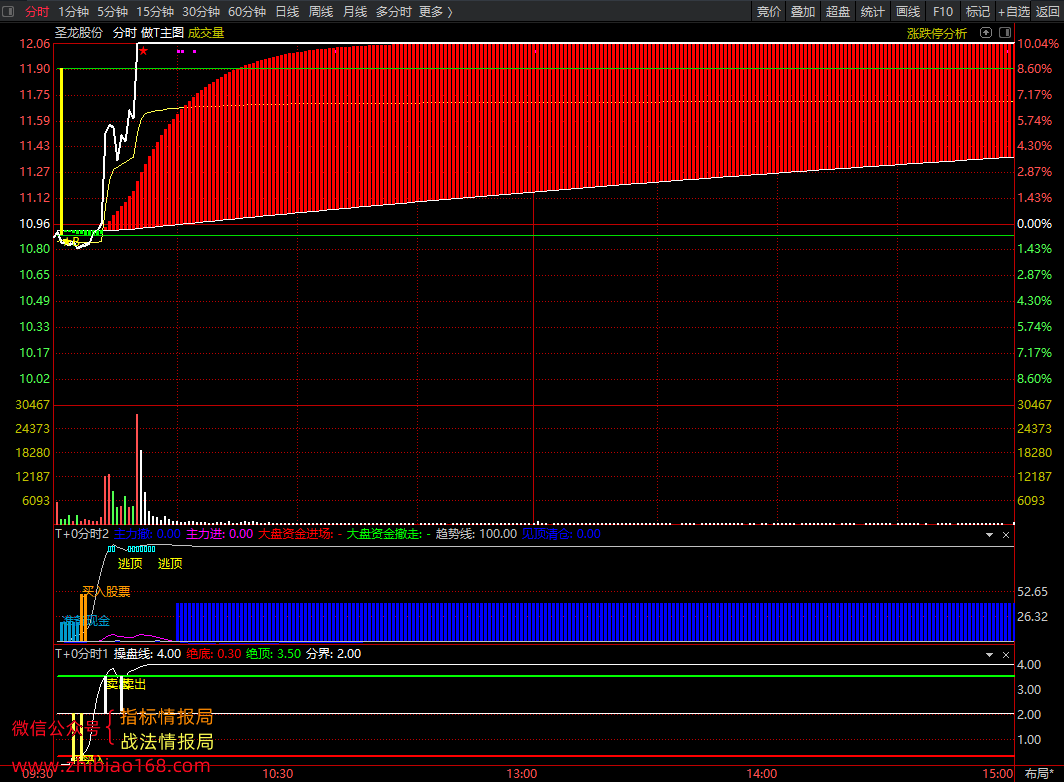Switch to the 5分钟 chart
The image size is (1064, 782).
113,12
